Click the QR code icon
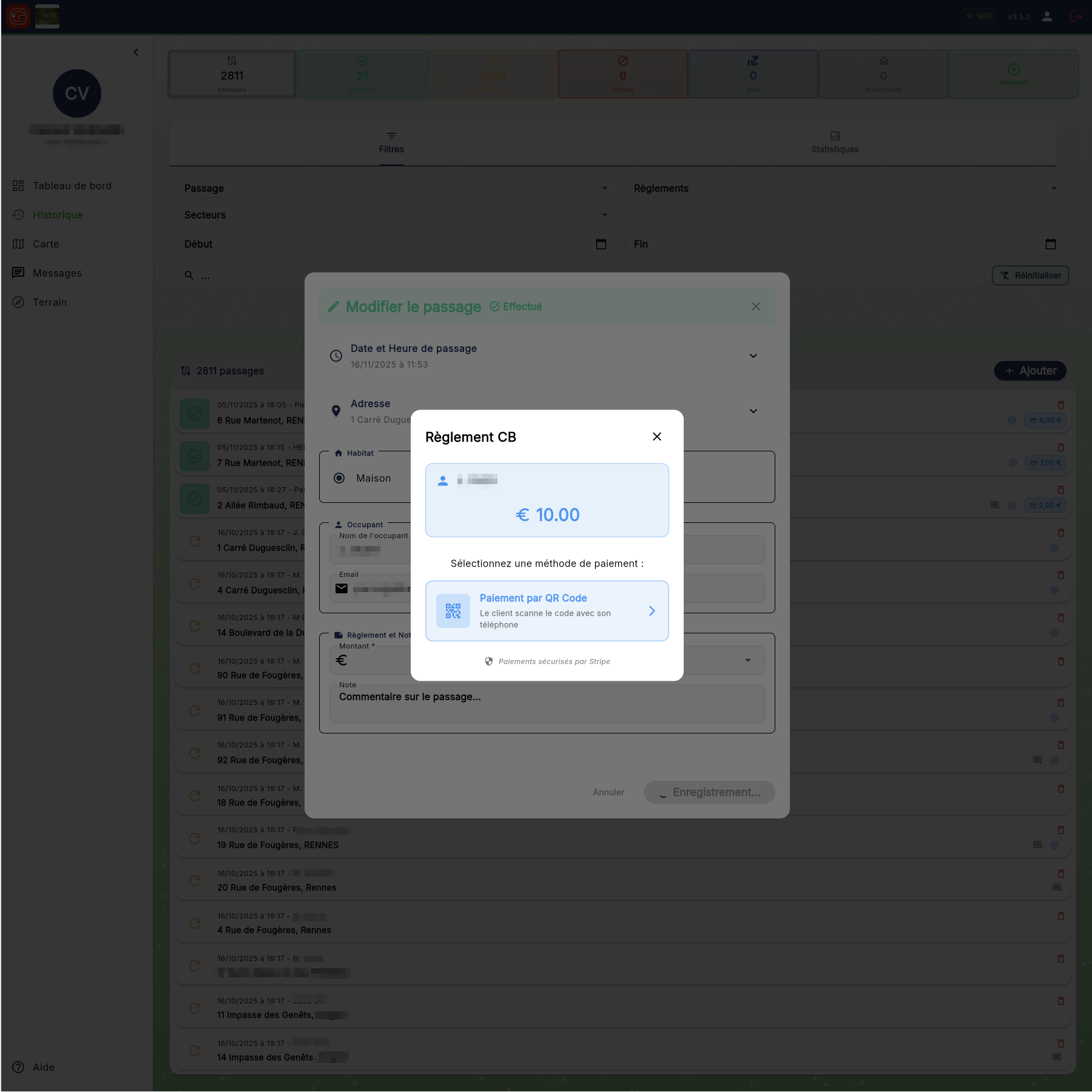1092x1092 pixels. point(453,611)
